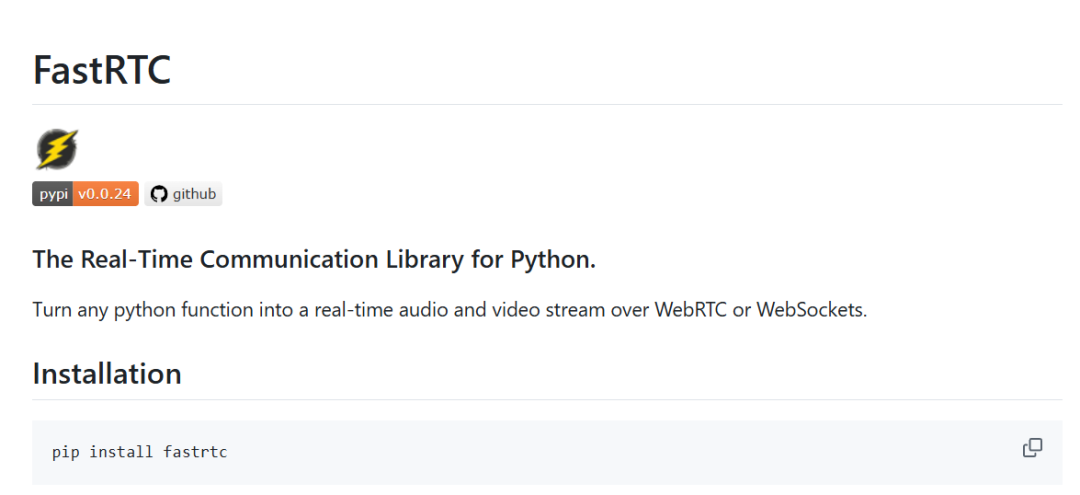Click the word 'pip' in the code block

[x=65, y=452]
